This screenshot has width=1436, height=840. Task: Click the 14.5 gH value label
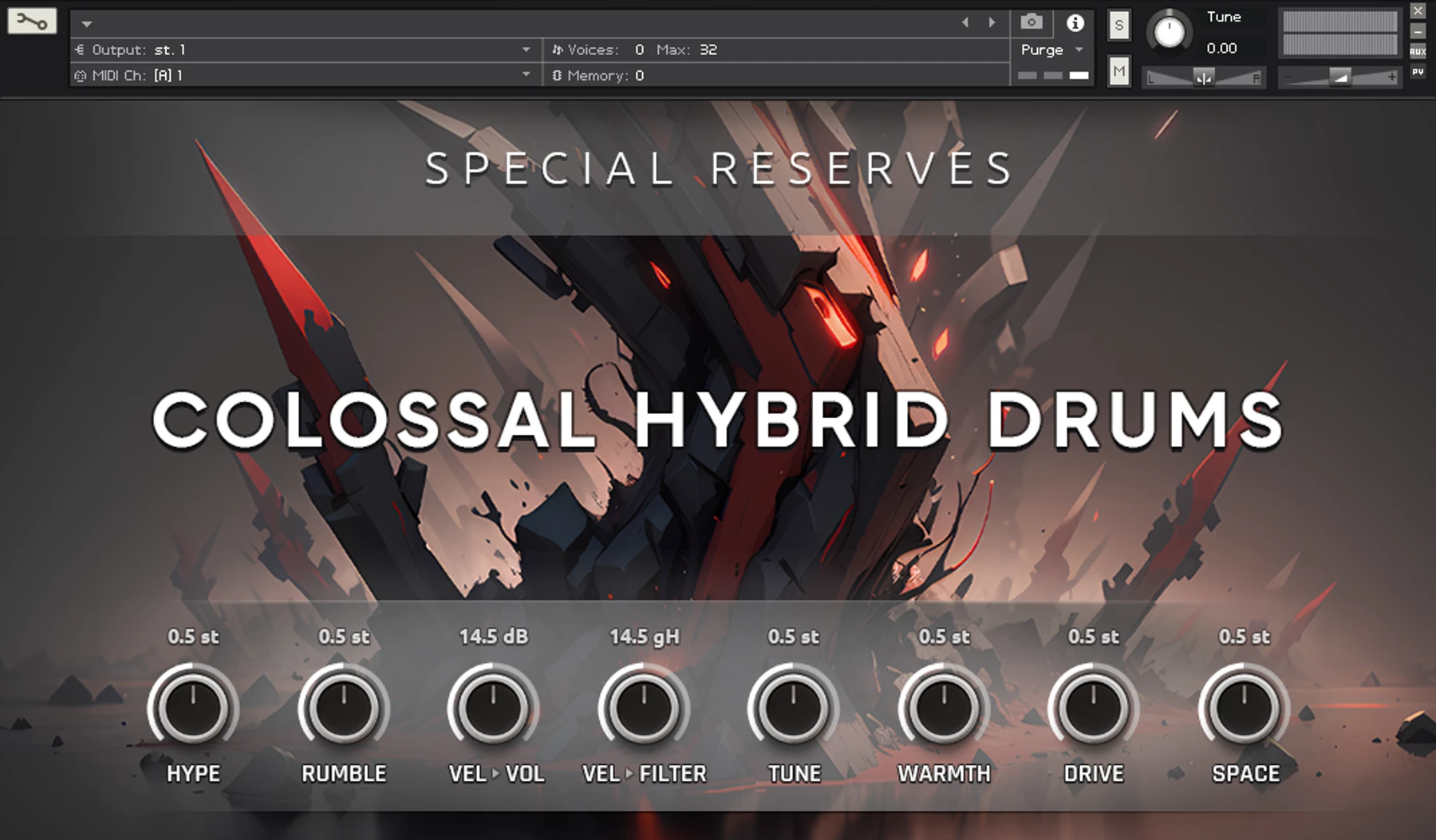(644, 637)
